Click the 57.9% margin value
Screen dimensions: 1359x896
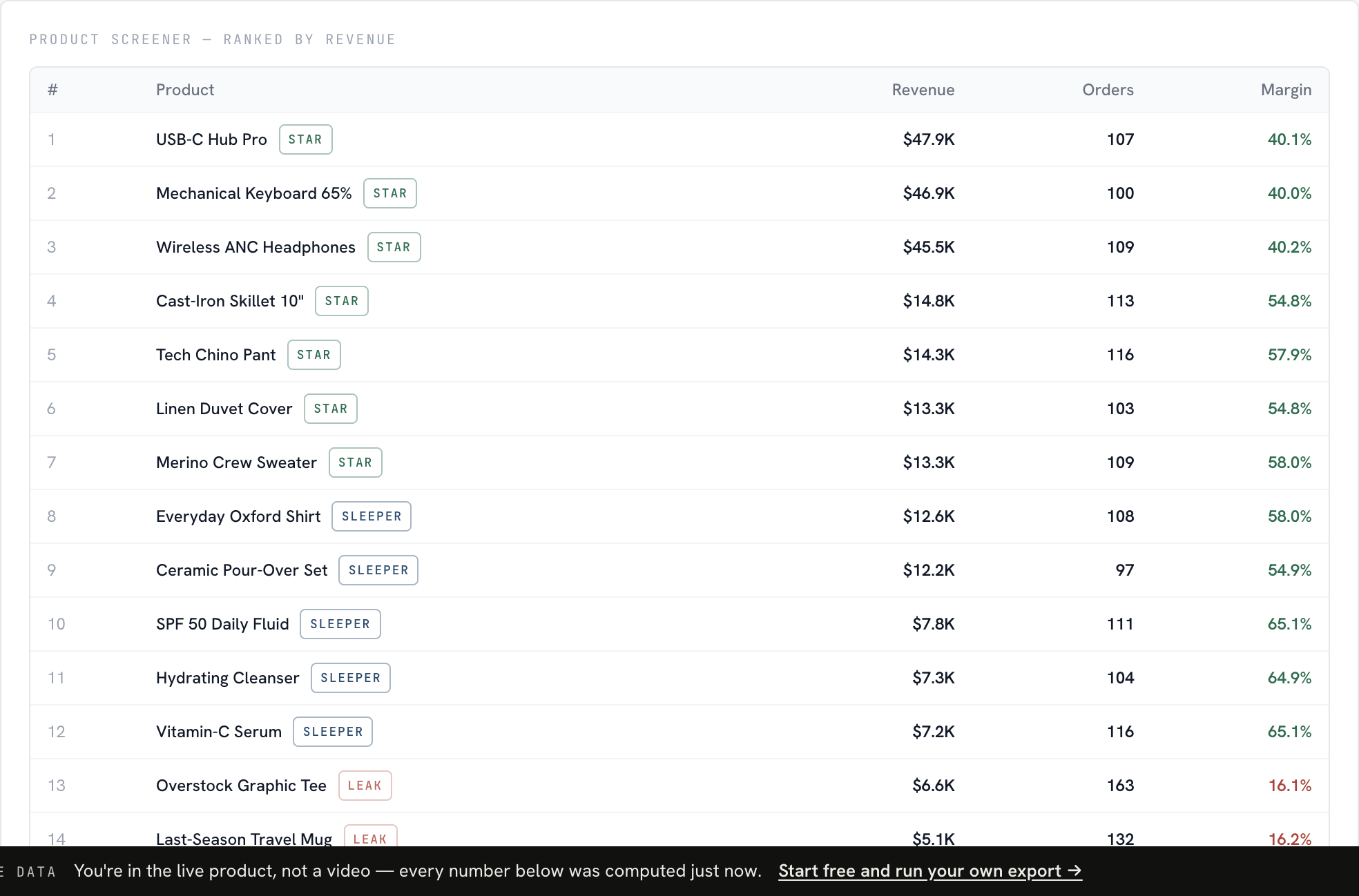[x=1289, y=355]
